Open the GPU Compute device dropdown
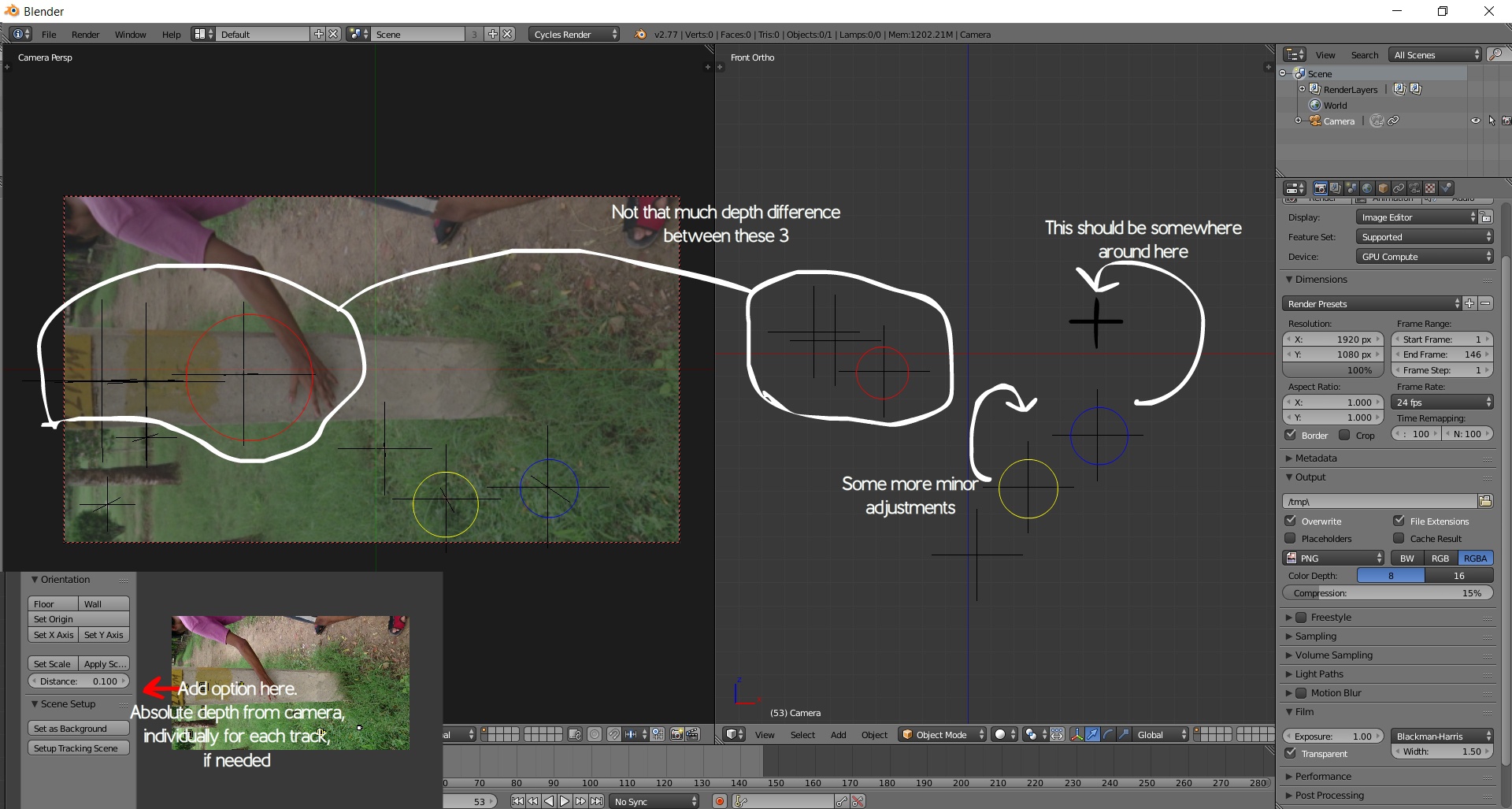This screenshot has width=1512, height=809. click(x=1425, y=257)
